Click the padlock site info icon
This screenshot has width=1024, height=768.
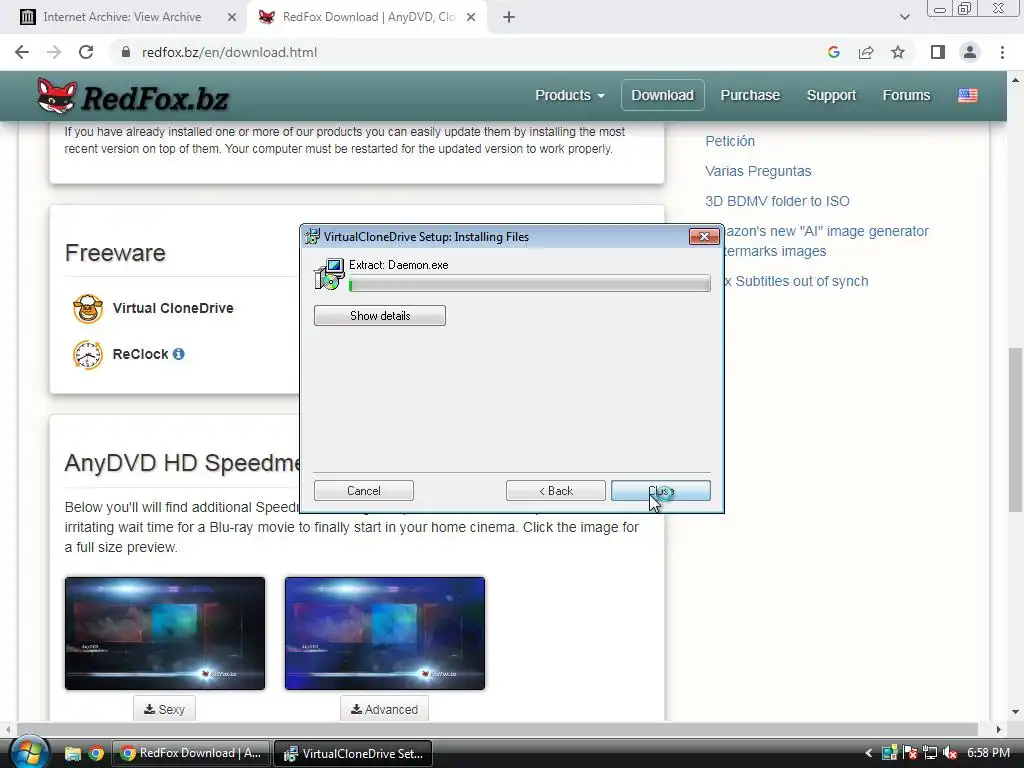pyautogui.click(x=126, y=52)
